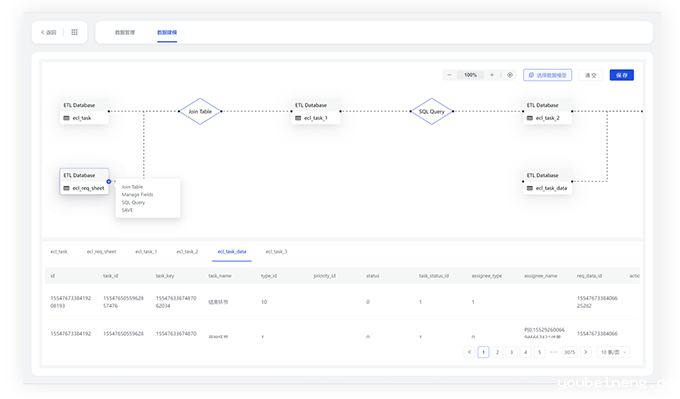Go to page 1 in pagination

[484, 352]
